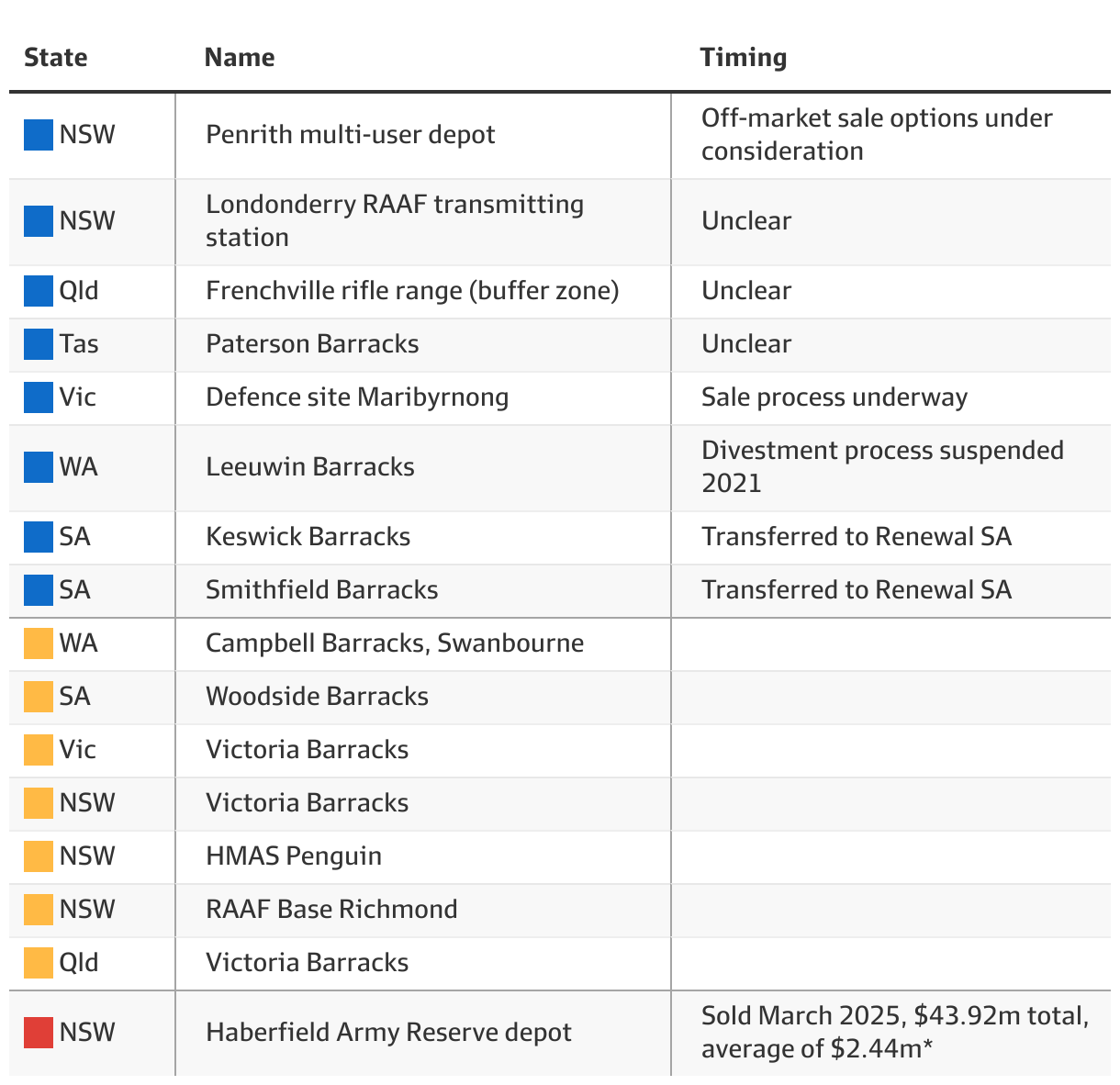Click orange square in HMAS Penguin row
Viewport: 1120px width, 1085px height.
(39, 856)
